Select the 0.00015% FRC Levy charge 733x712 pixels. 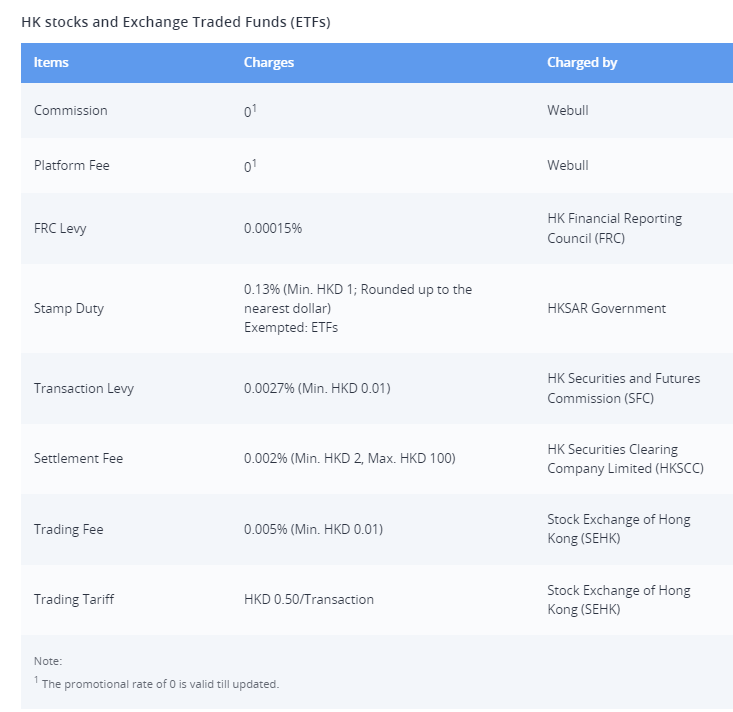pos(273,228)
